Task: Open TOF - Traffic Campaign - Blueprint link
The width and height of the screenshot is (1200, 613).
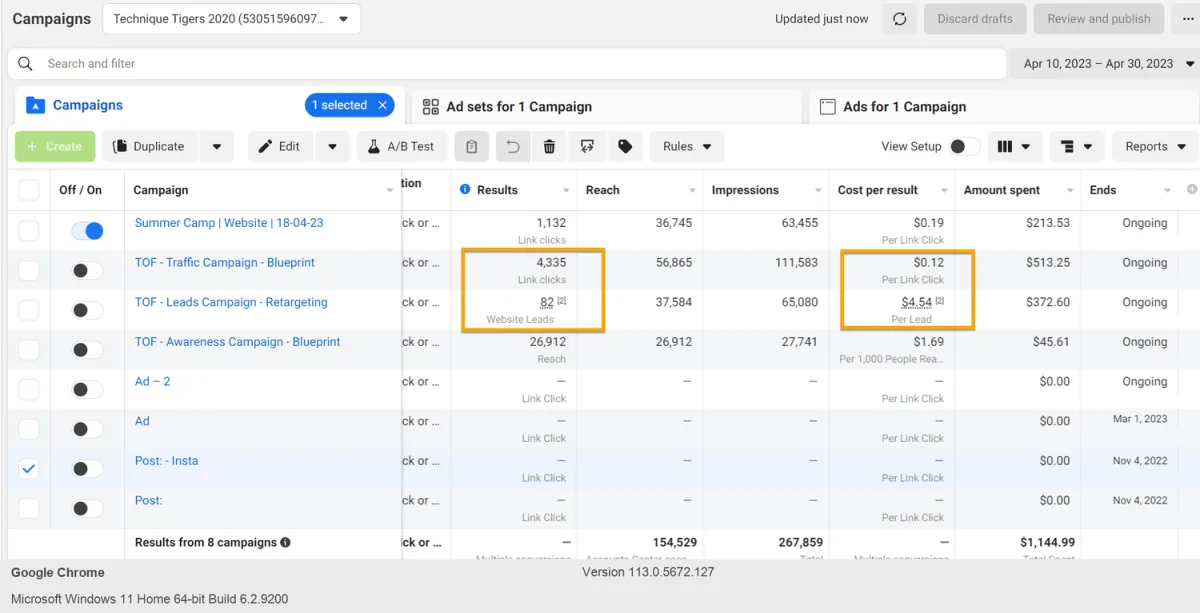Action: [x=224, y=263]
